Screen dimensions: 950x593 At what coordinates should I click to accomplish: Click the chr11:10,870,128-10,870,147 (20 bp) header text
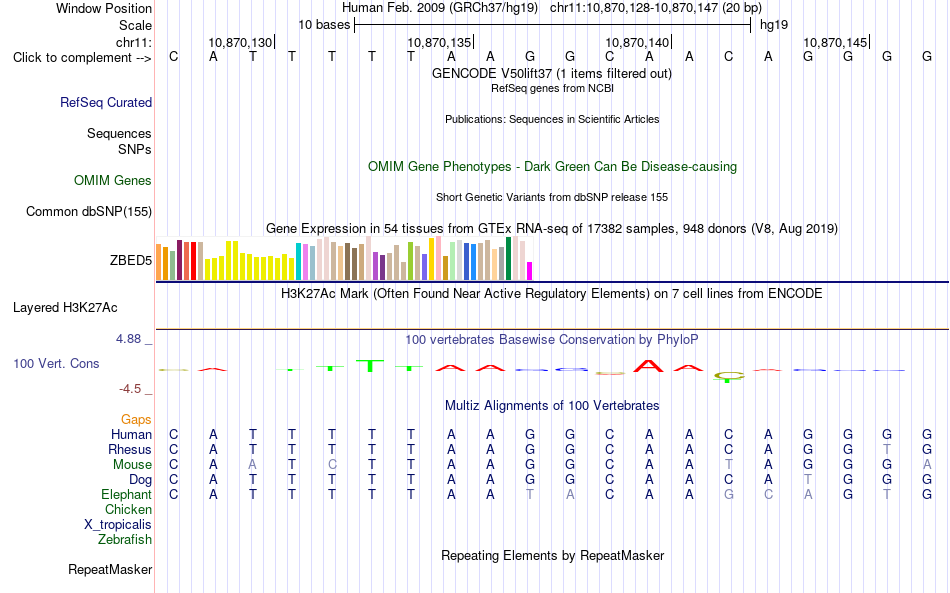point(656,8)
